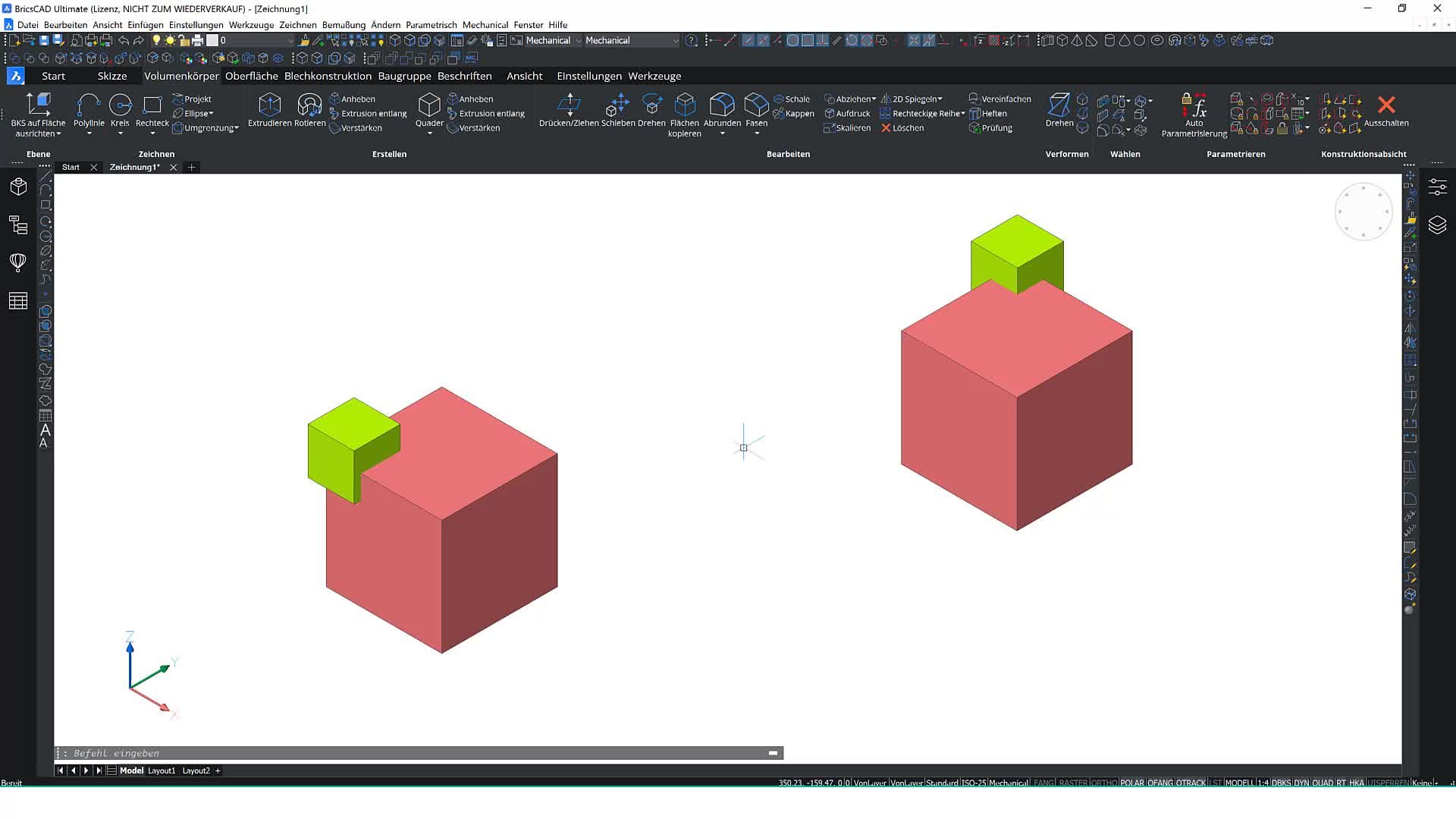Toggle OTRACK in status bar

[x=1191, y=783]
